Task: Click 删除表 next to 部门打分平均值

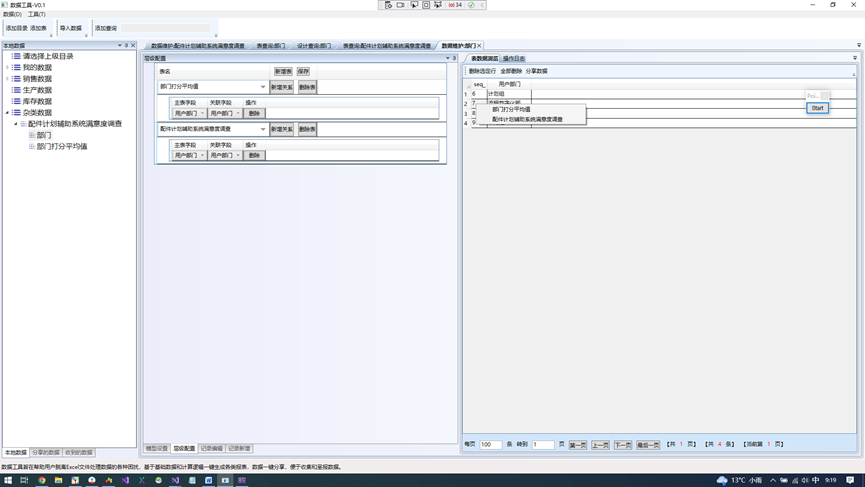Action: [x=307, y=87]
